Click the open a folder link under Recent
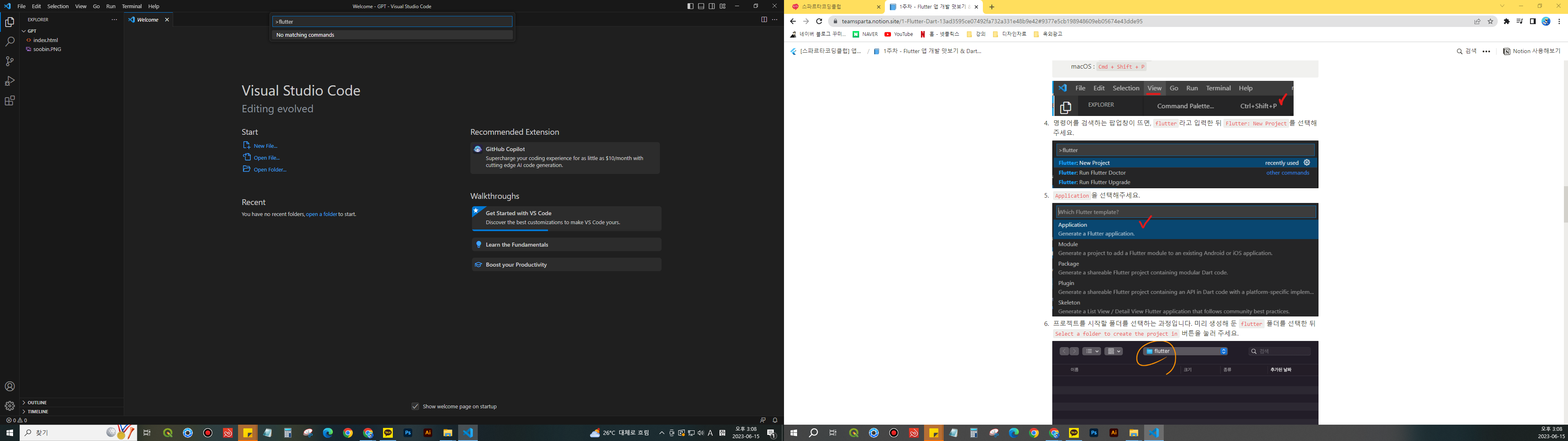 click(322, 214)
